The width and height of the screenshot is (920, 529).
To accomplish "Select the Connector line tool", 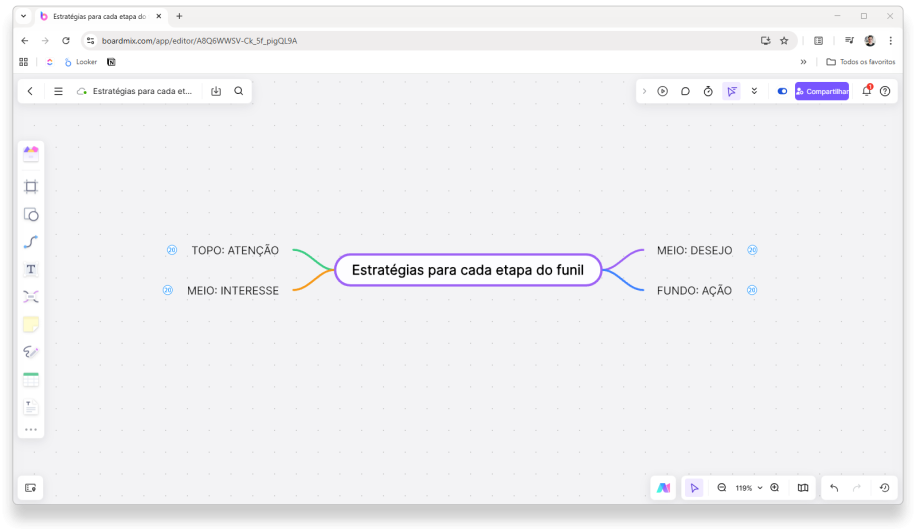I will [31, 242].
